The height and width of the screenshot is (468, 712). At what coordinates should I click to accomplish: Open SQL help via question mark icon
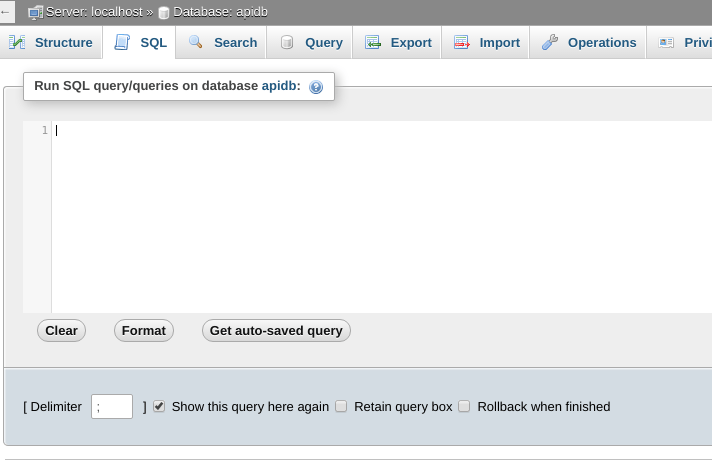point(316,87)
